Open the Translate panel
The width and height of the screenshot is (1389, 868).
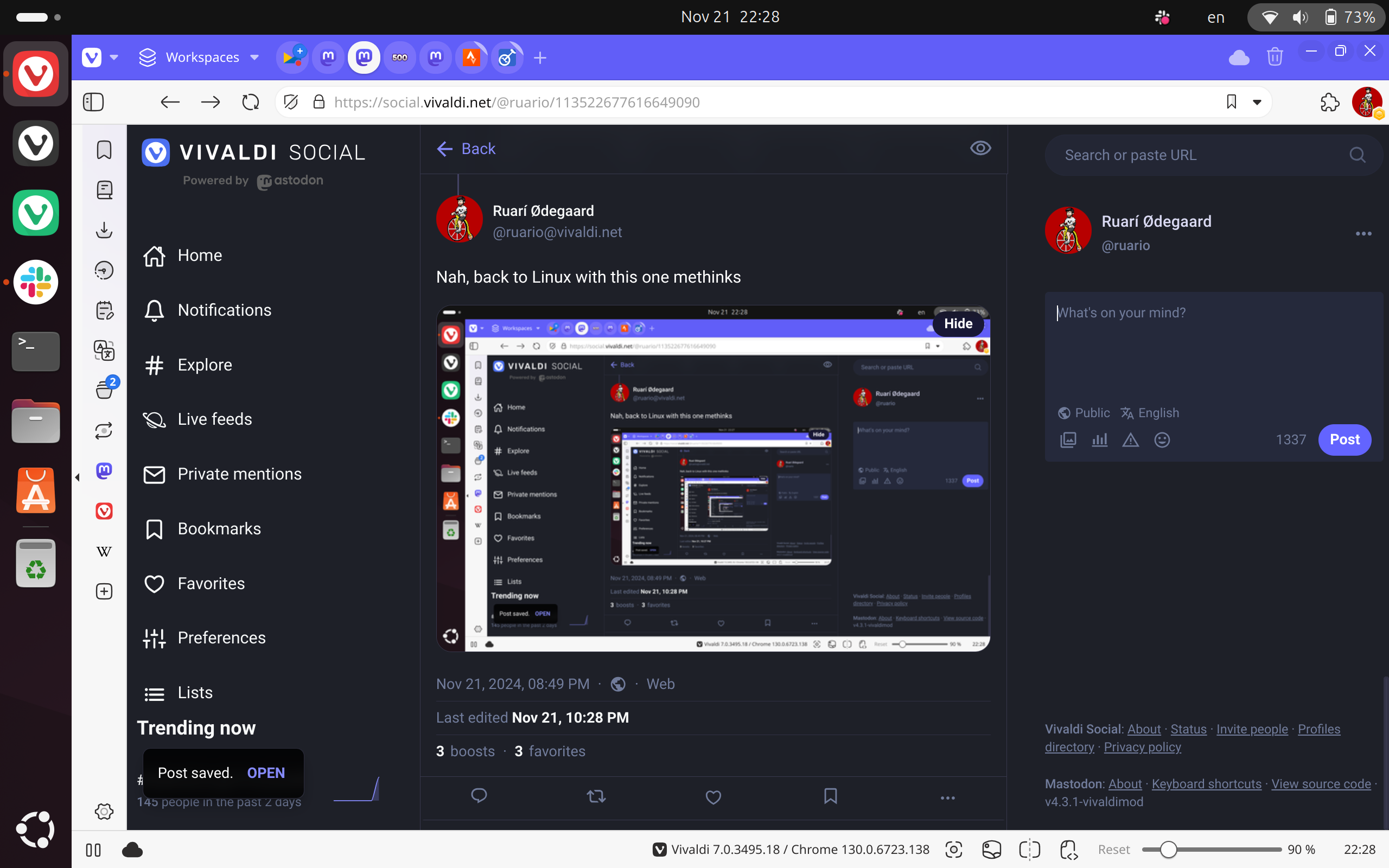coord(104,350)
